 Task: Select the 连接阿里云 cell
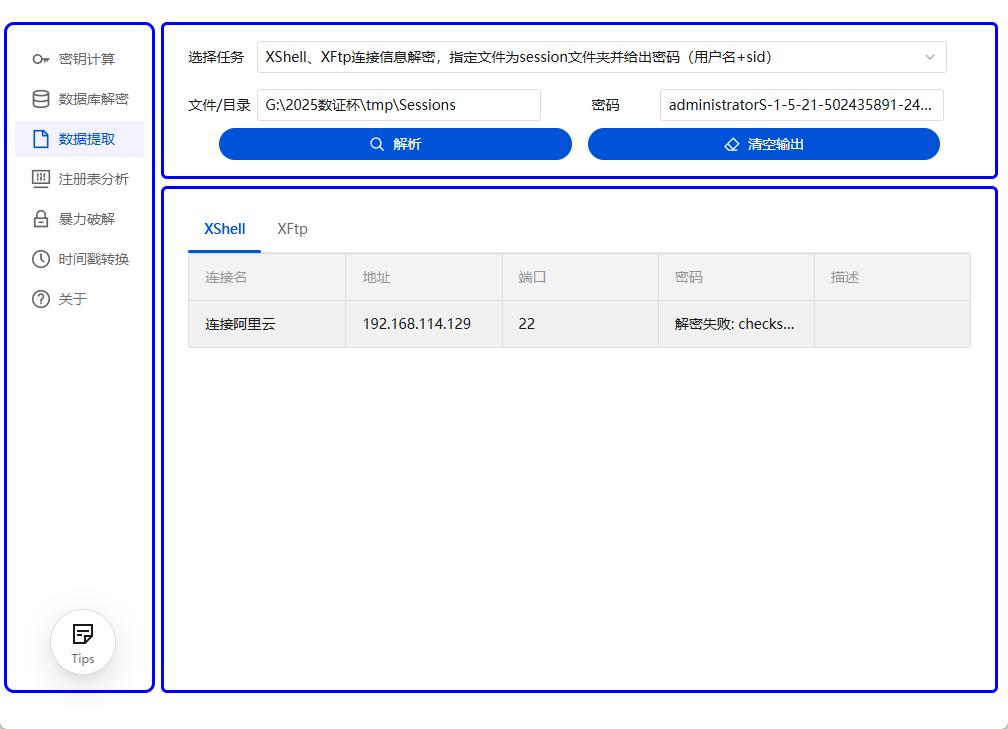click(x=267, y=324)
